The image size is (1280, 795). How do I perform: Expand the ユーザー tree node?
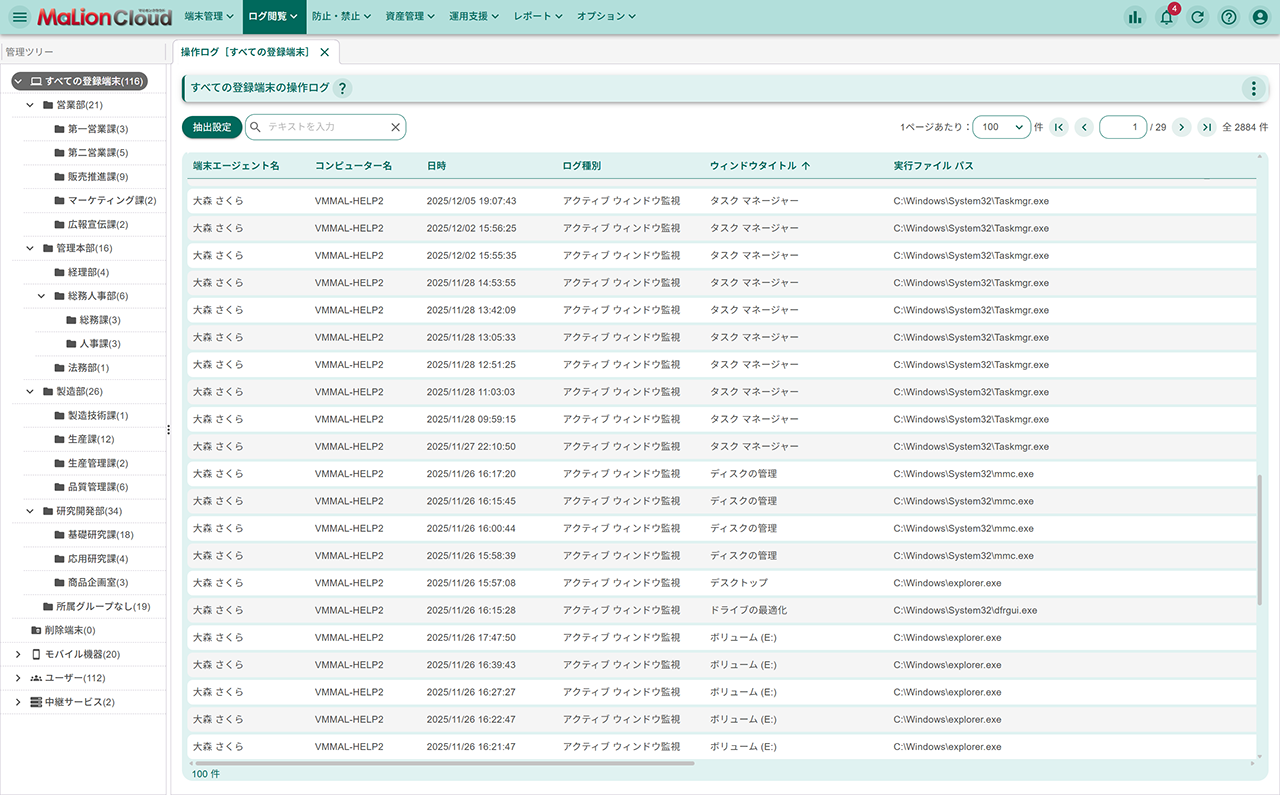point(18,678)
